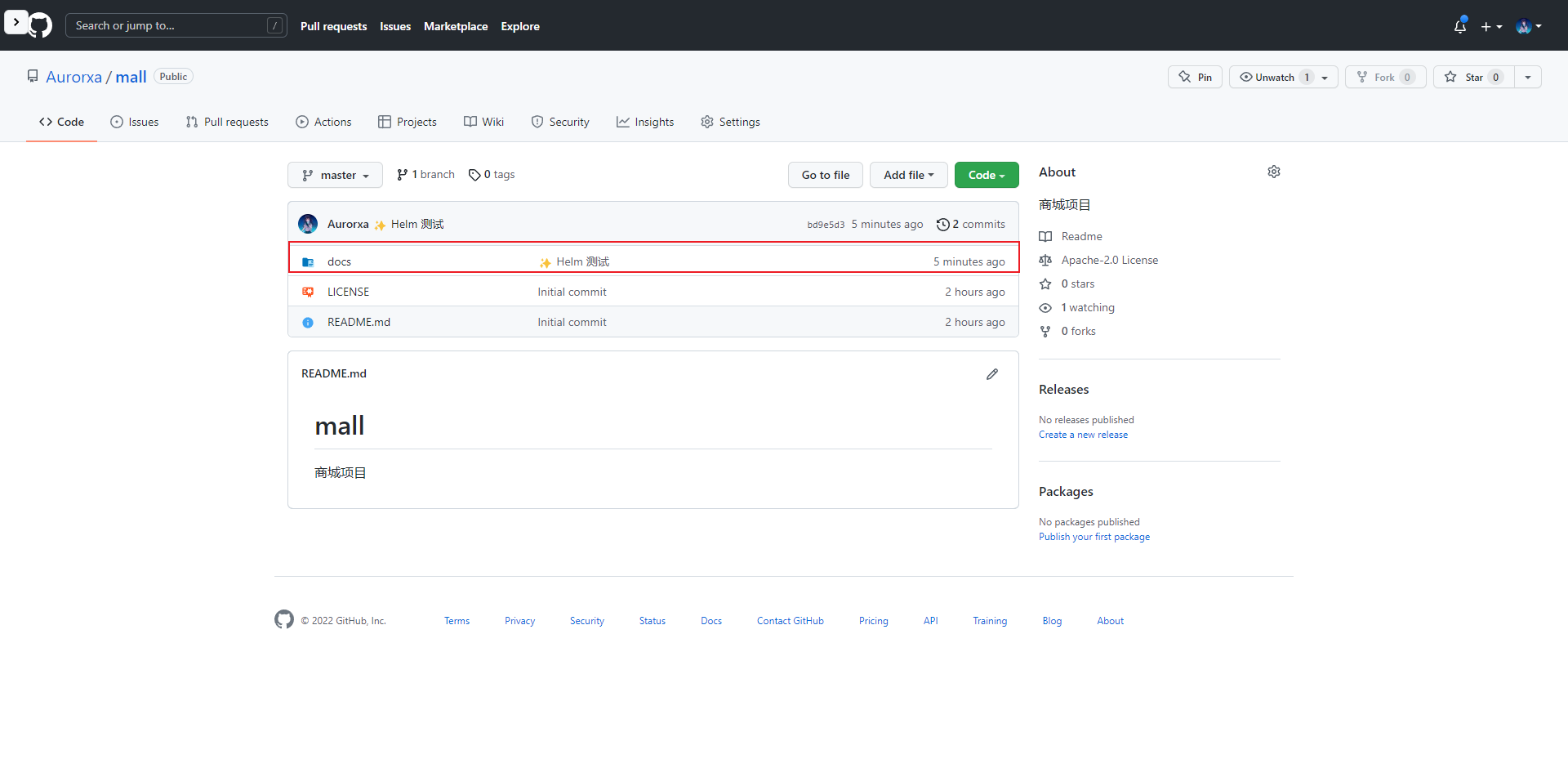Open the LICENSE file

pyautogui.click(x=348, y=292)
